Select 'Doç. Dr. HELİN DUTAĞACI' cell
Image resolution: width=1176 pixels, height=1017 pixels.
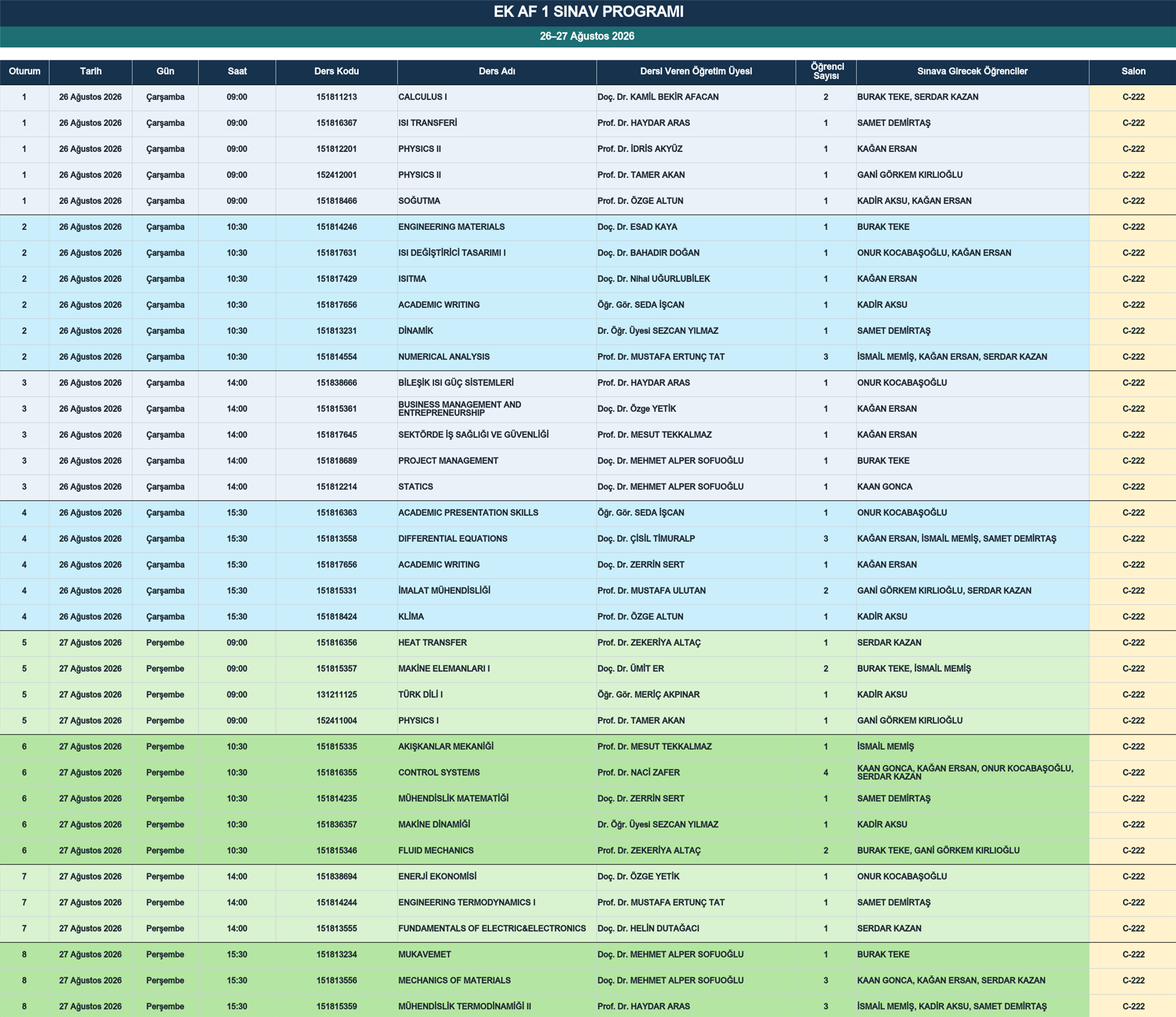point(696,929)
